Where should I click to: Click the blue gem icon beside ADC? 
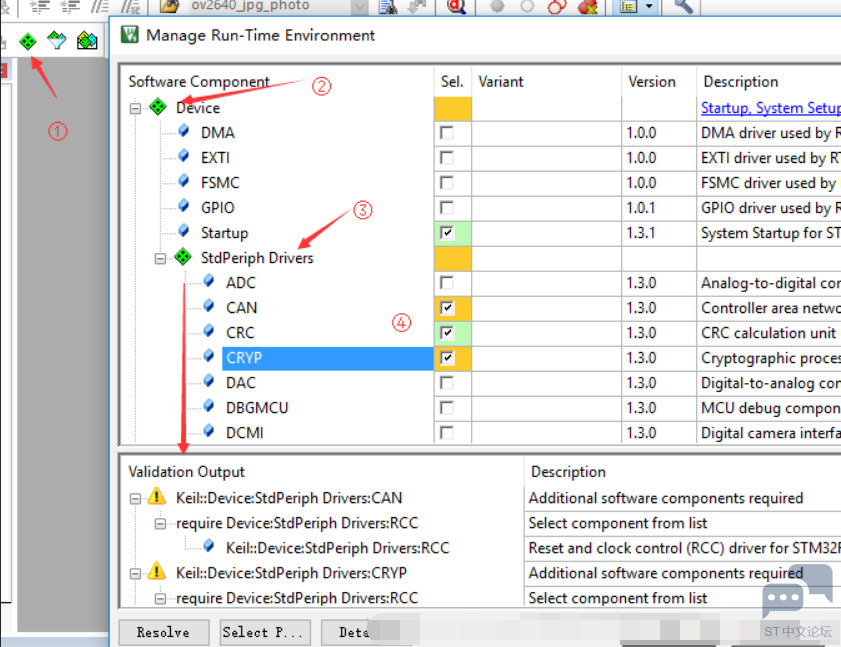(x=209, y=281)
